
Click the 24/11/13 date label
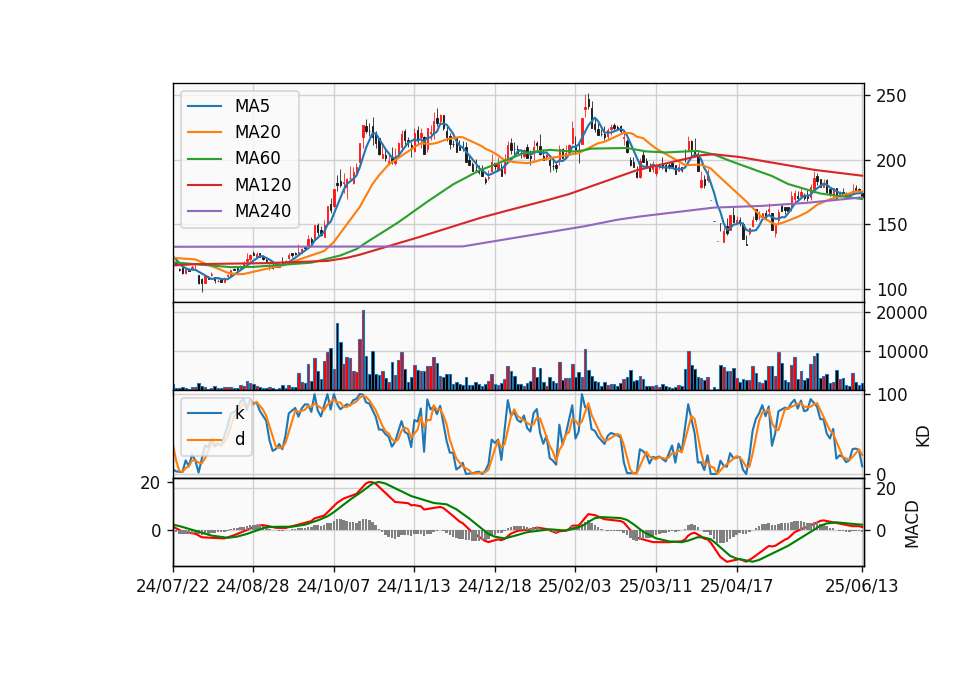(x=414, y=586)
